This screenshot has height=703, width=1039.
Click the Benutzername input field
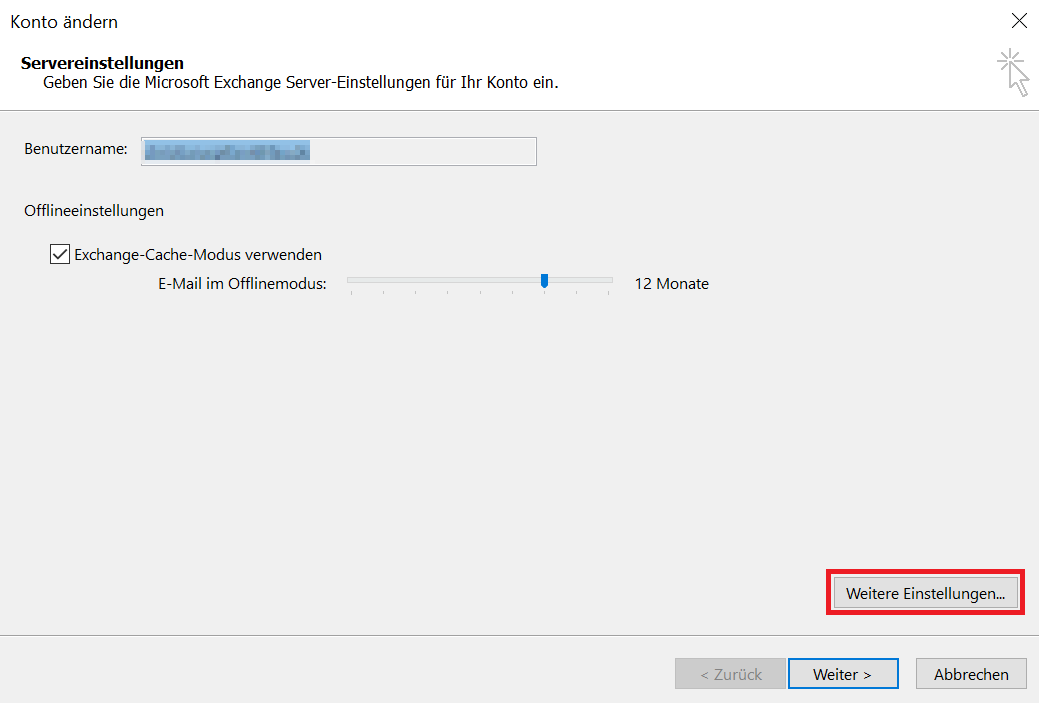point(339,151)
